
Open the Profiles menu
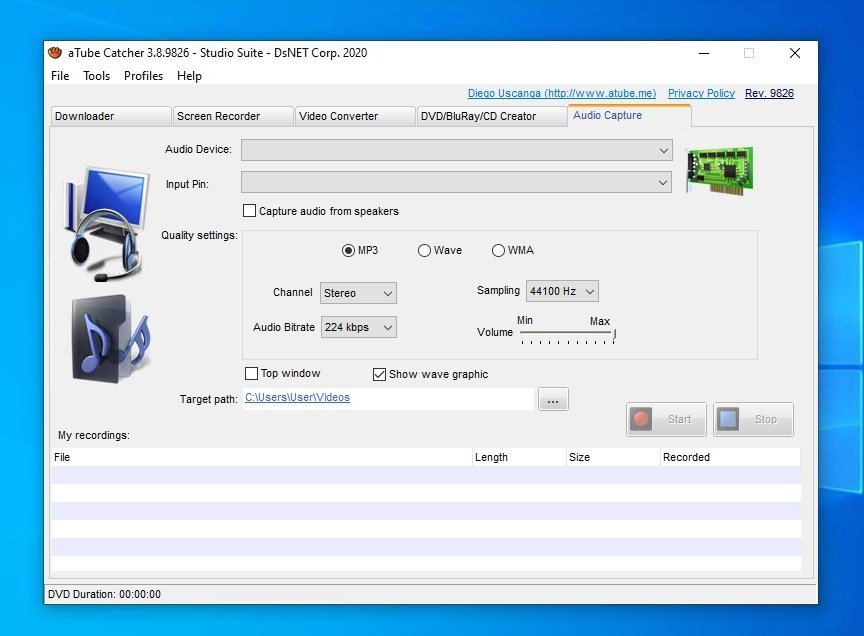click(x=143, y=76)
